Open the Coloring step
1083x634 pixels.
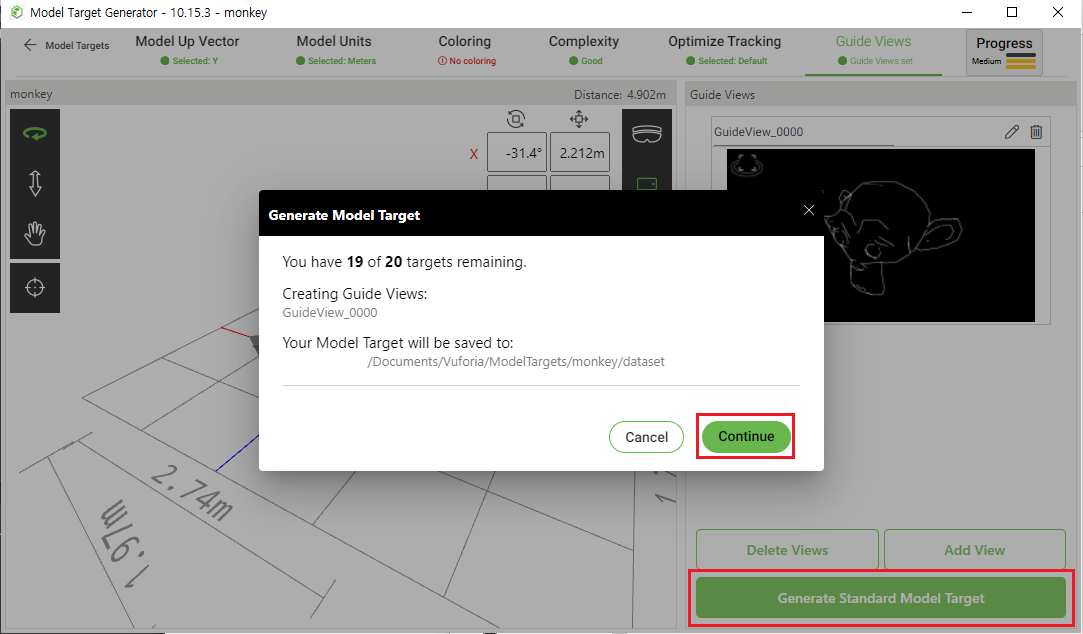pyautogui.click(x=466, y=50)
